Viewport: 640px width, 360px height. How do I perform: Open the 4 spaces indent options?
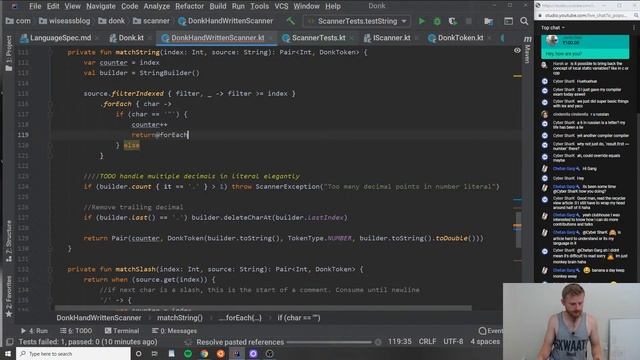[x=485, y=341]
